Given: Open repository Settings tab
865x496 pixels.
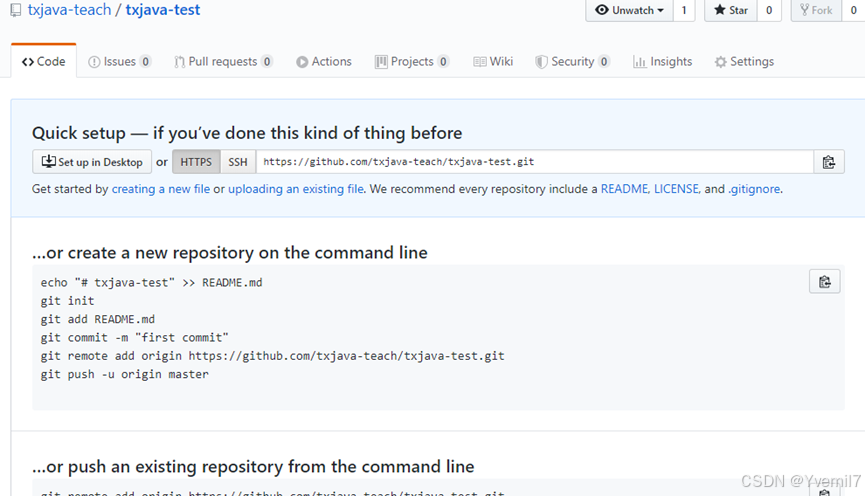Looking at the screenshot, I should click(744, 61).
